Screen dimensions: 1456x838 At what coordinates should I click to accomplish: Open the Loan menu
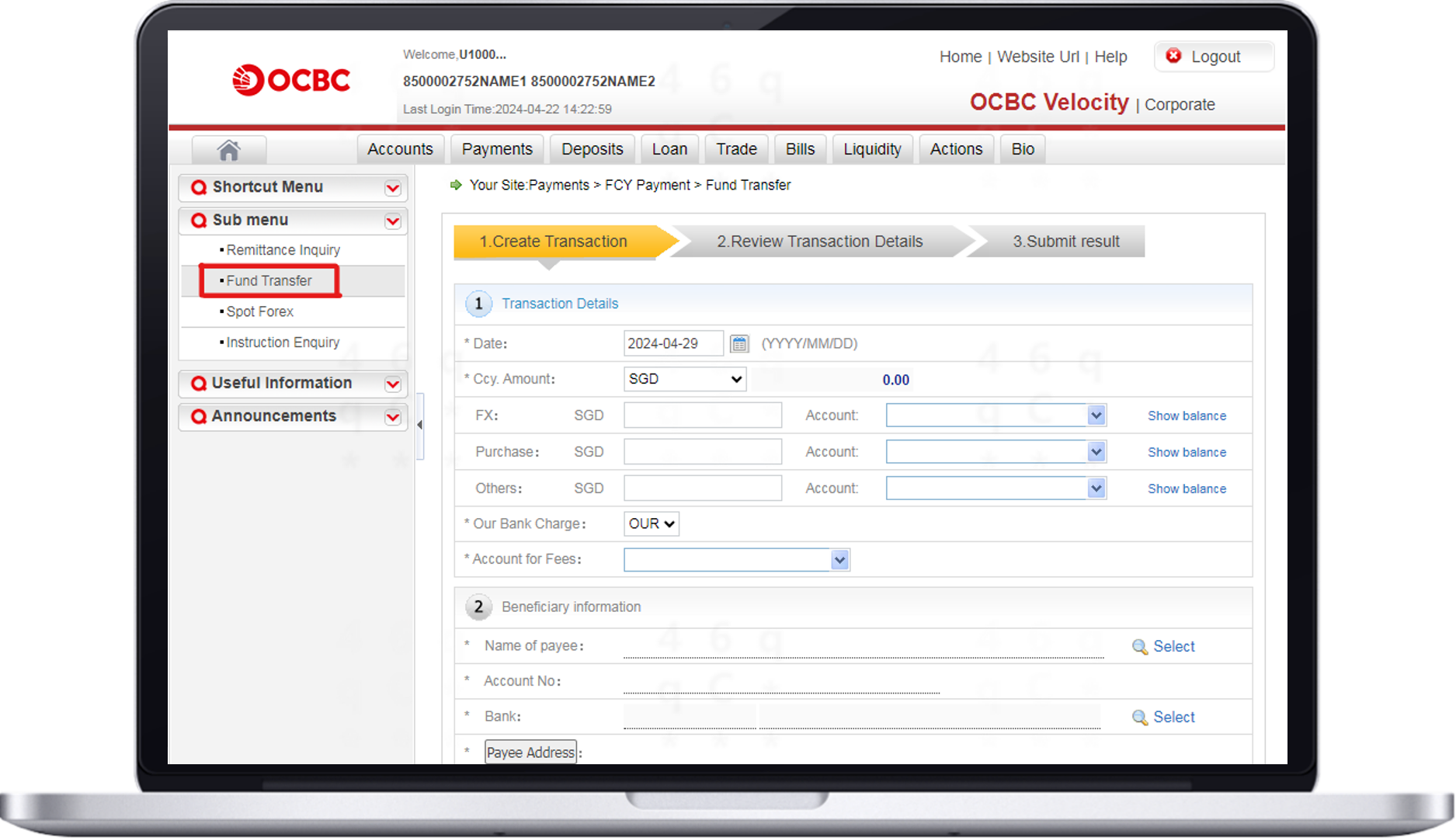click(669, 149)
